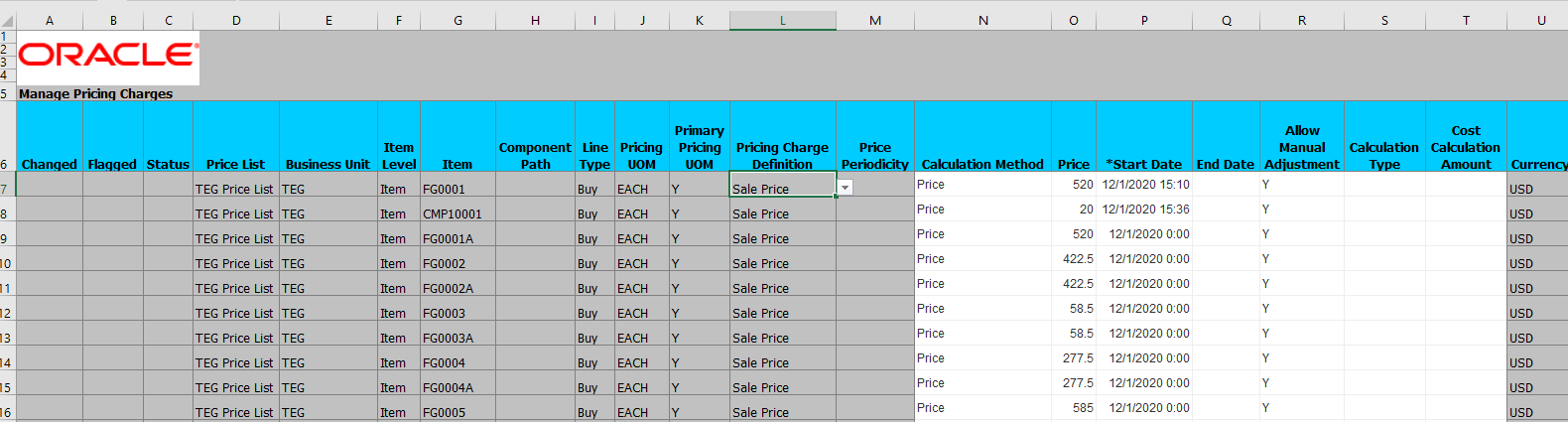
Task: Select the row 7 header
Action: pos(6,189)
